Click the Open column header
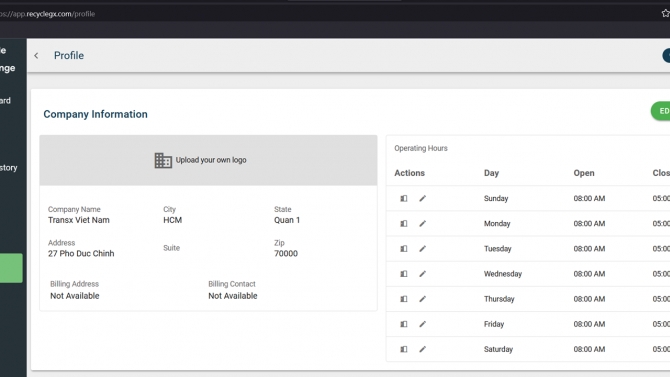This screenshot has height=377, width=670. coord(584,173)
